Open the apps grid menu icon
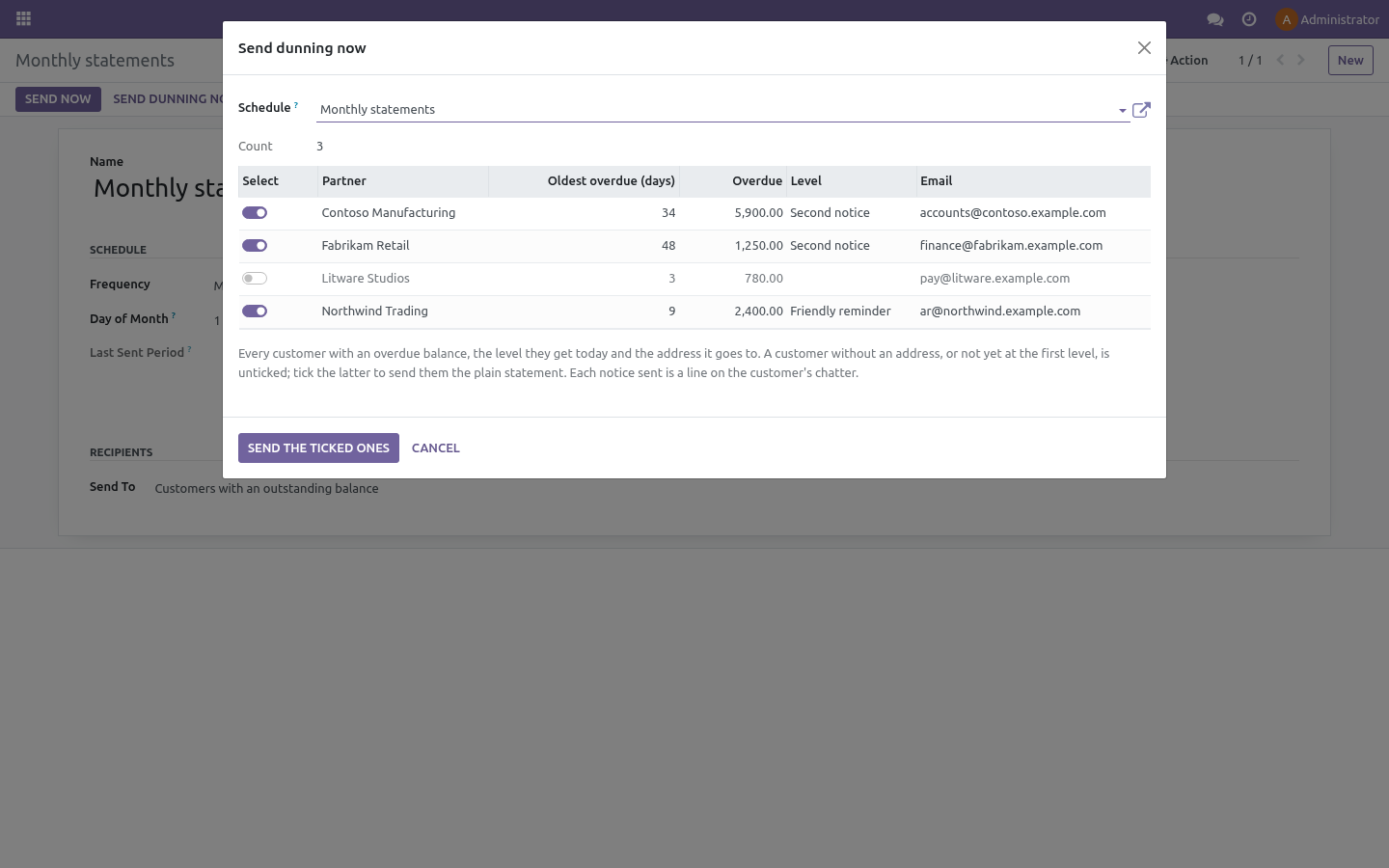The width and height of the screenshot is (1389, 868). pos(24,19)
